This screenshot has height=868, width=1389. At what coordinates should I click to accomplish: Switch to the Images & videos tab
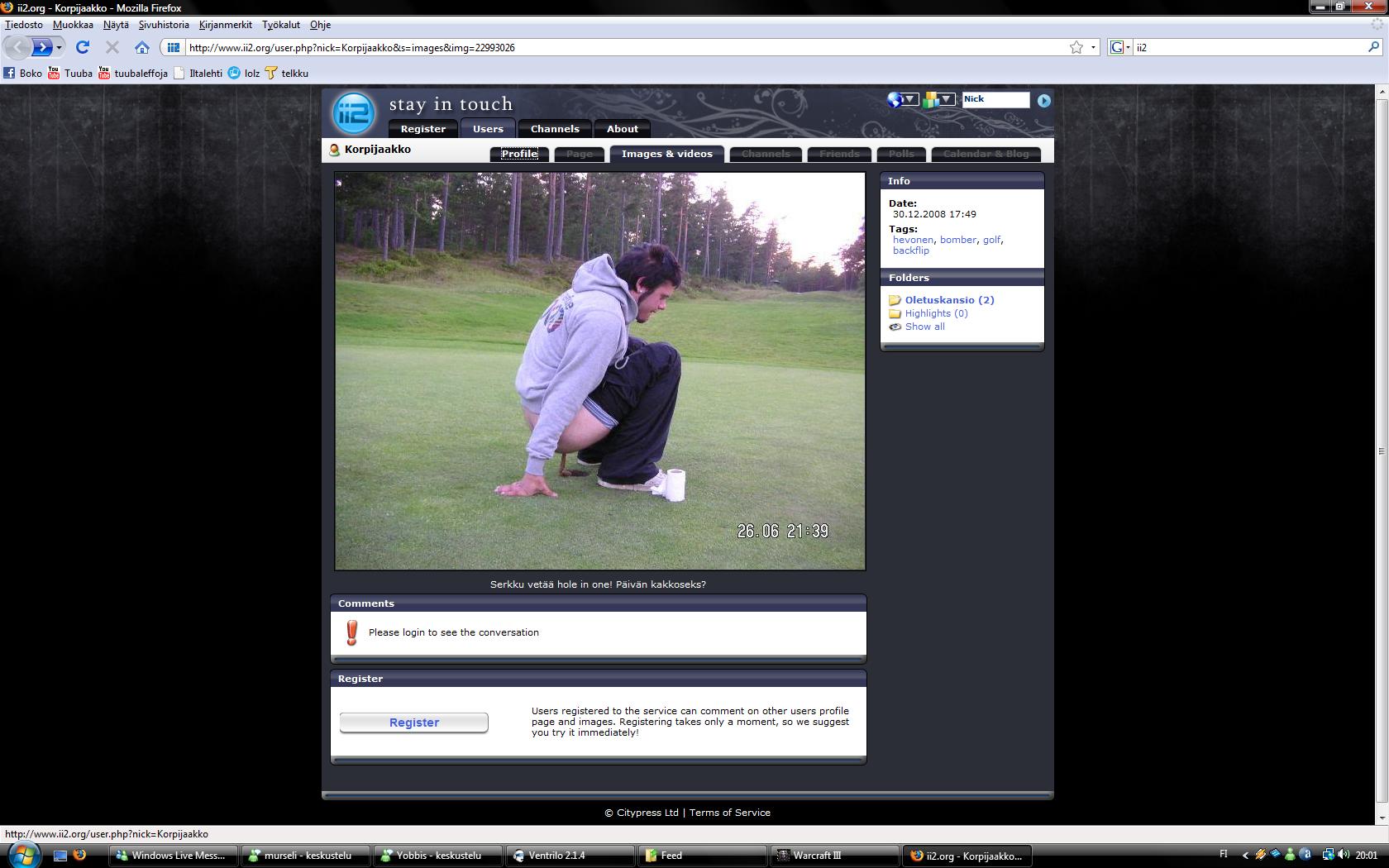[666, 154]
